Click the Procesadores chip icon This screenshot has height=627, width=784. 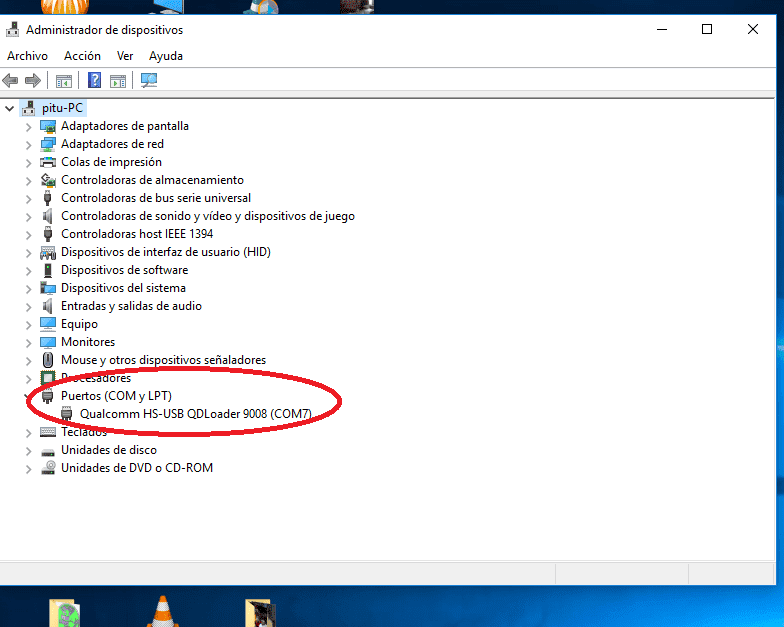pyautogui.click(x=48, y=378)
